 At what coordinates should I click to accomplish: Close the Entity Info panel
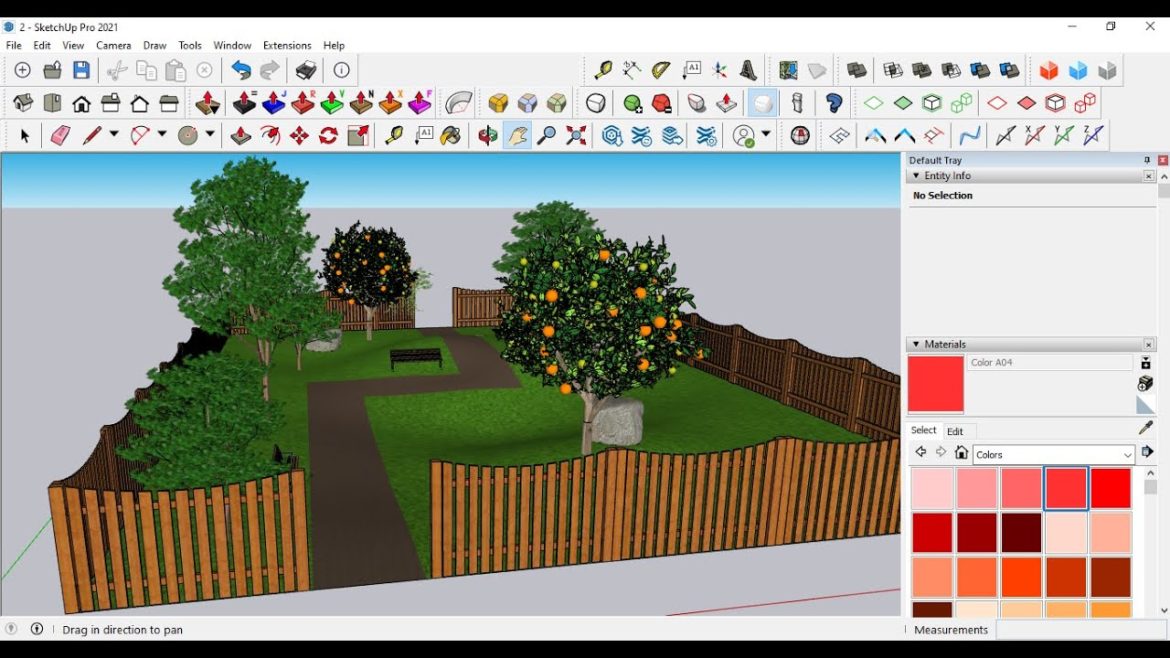(1149, 176)
